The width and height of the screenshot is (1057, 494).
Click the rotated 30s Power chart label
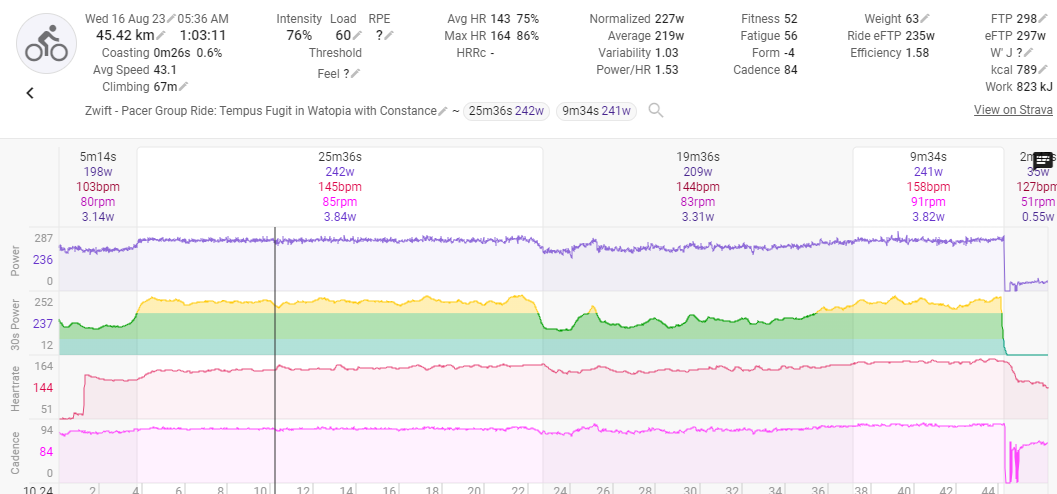click(16, 323)
